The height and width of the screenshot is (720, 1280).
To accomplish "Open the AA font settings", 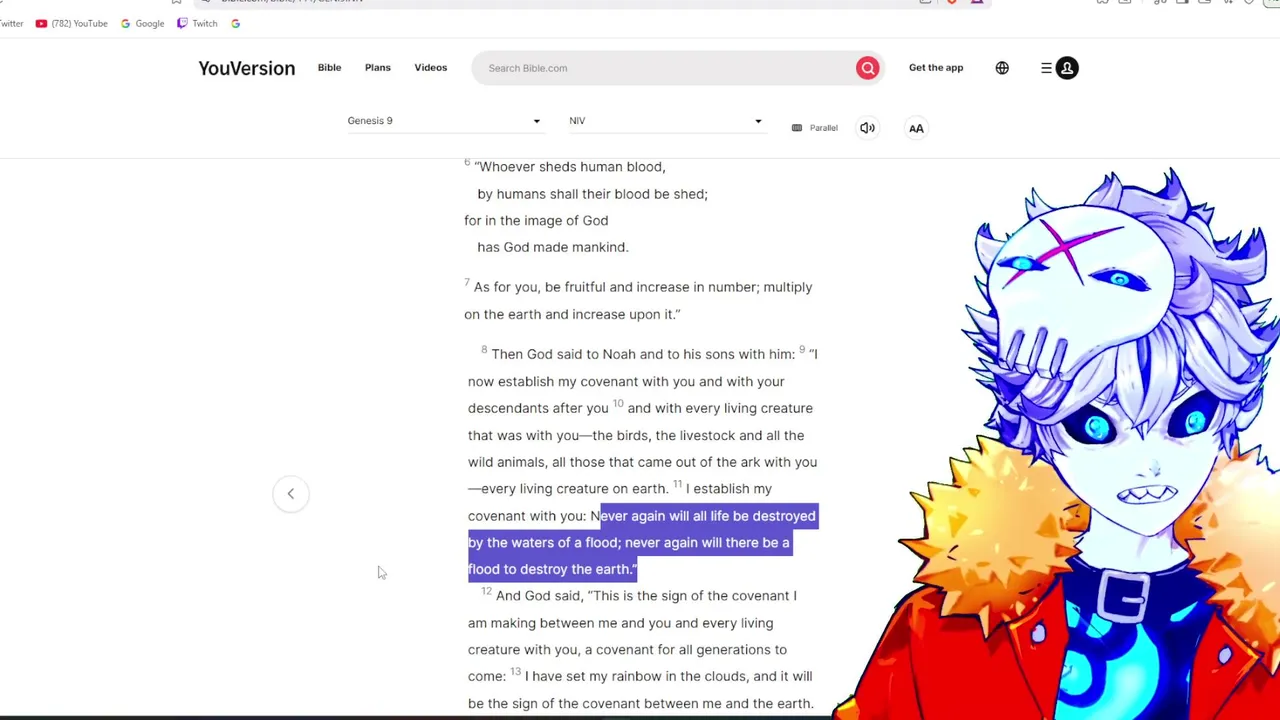I will point(916,128).
